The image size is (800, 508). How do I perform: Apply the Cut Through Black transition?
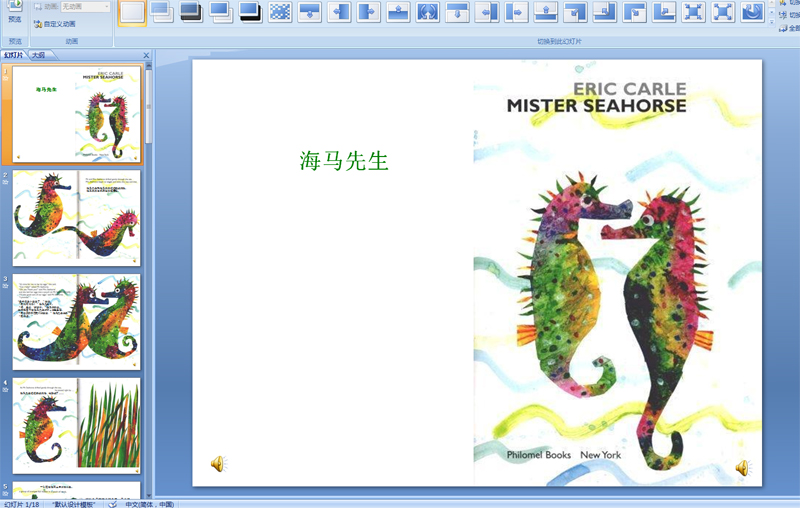point(251,12)
